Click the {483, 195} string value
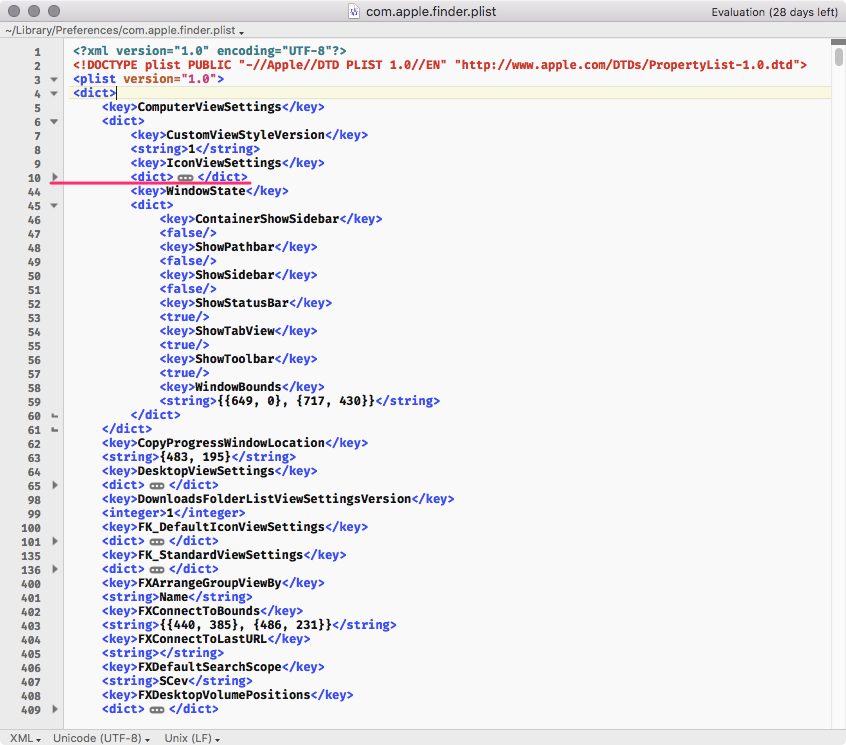 pyautogui.click(x=195, y=457)
